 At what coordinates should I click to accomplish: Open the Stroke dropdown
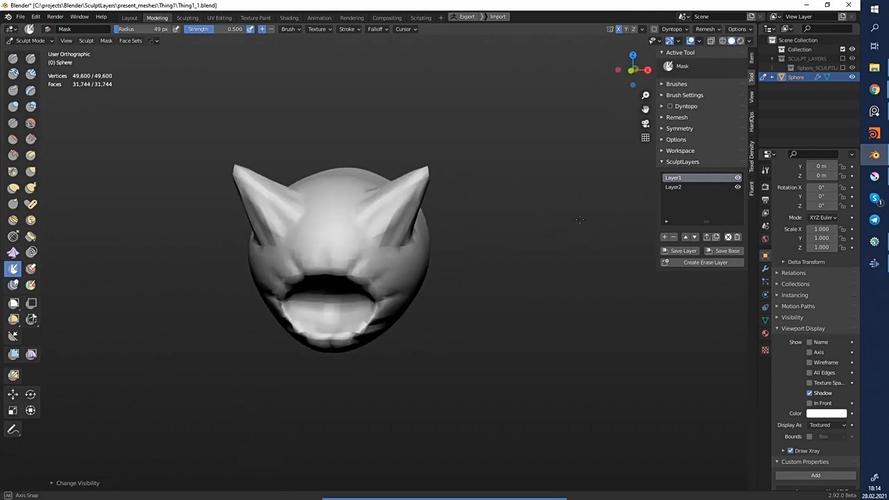tap(349, 29)
